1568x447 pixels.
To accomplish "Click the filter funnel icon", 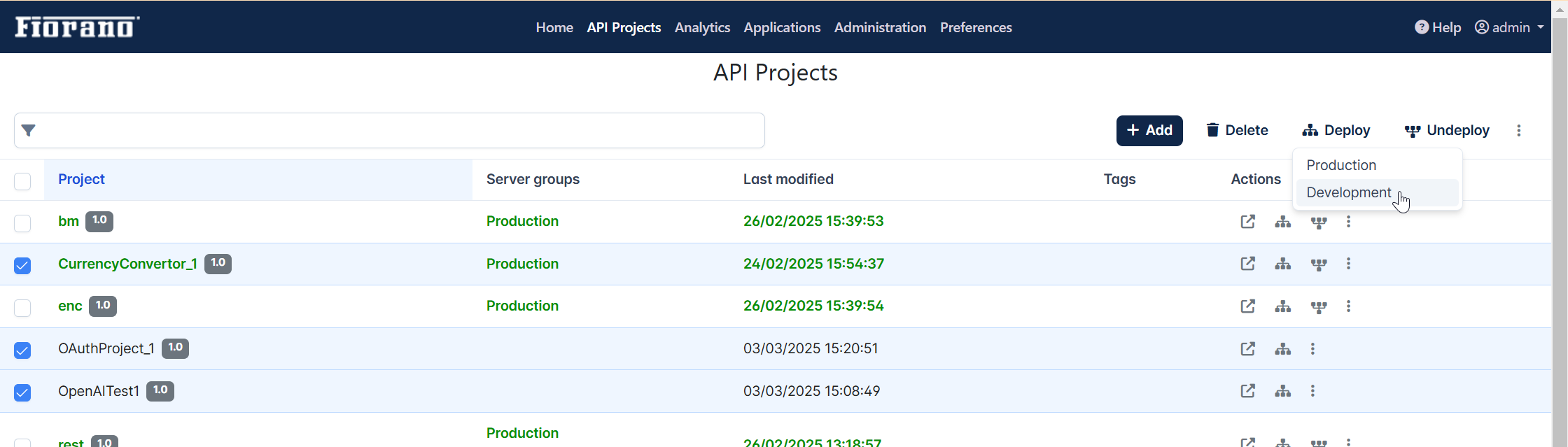I will click(x=29, y=130).
